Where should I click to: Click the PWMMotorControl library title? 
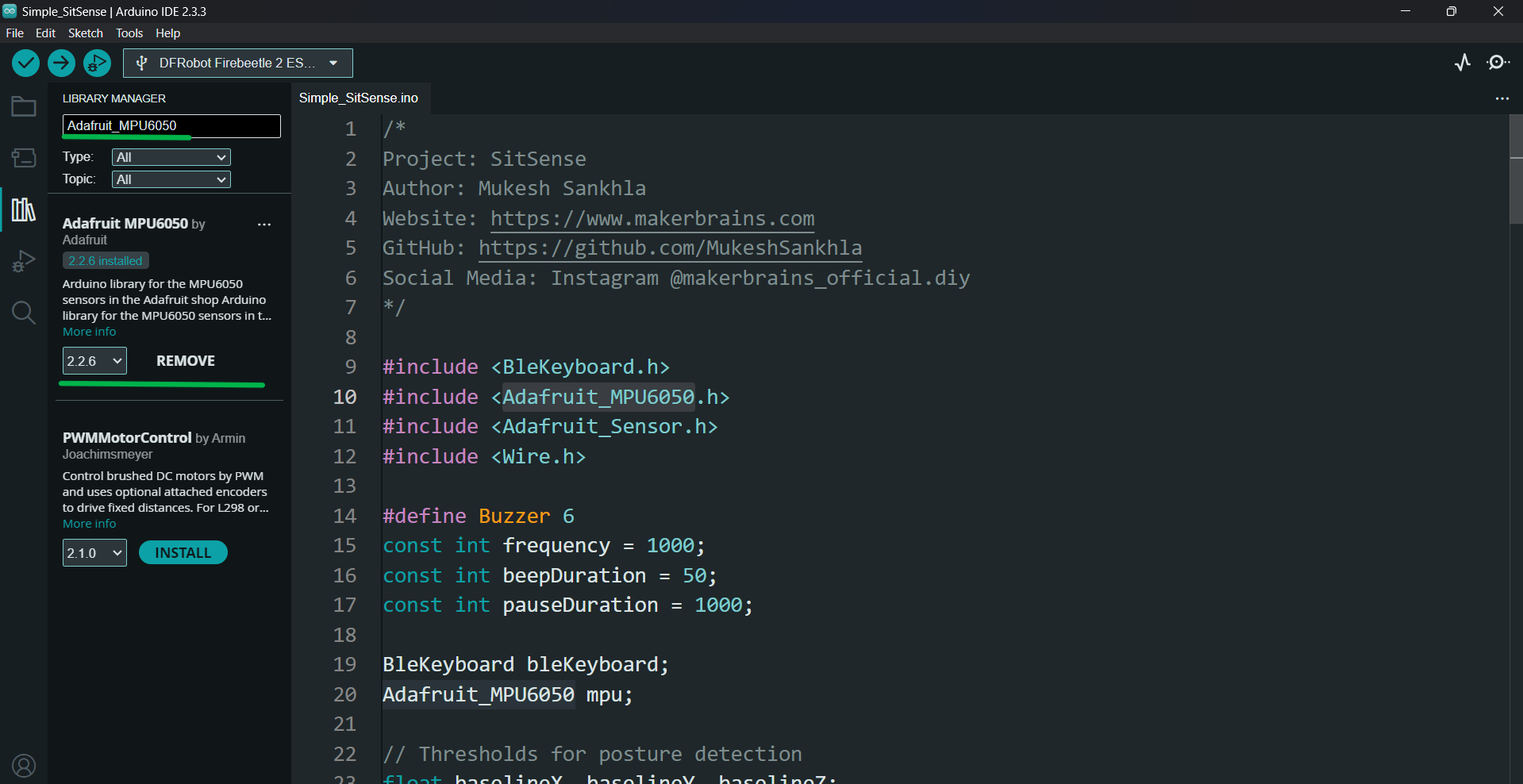[x=127, y=438]
